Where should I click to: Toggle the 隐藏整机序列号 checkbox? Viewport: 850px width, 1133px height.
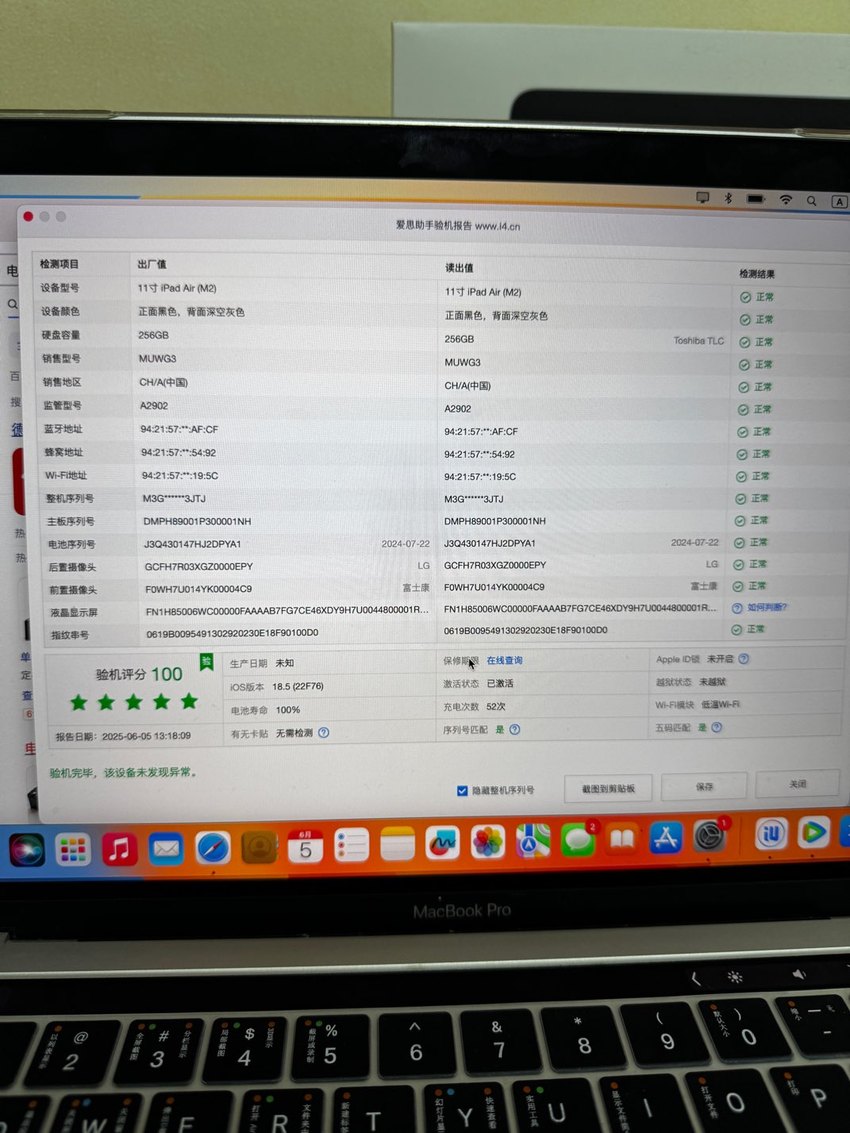click(463, 791)
